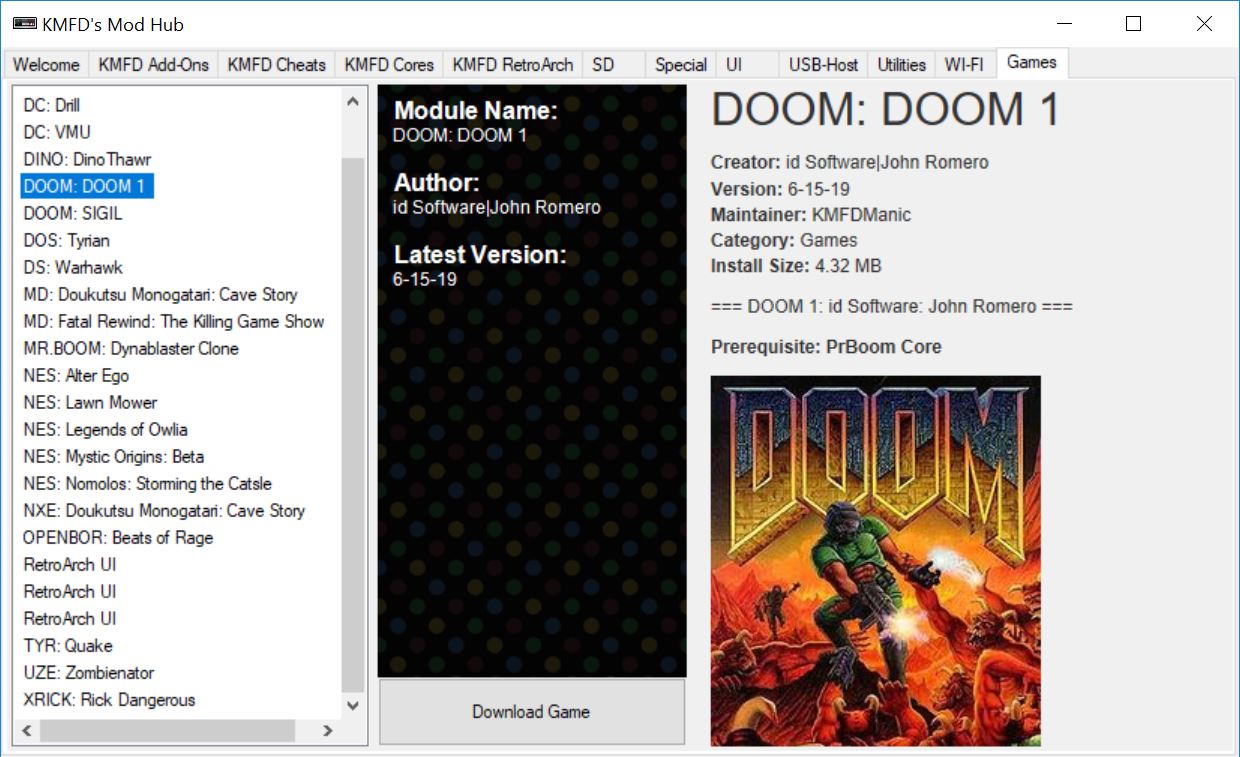Viewport: 1240px width, 757px height.
Task: Select DINO: DinoThawr in the list
Action: [87, 159]
